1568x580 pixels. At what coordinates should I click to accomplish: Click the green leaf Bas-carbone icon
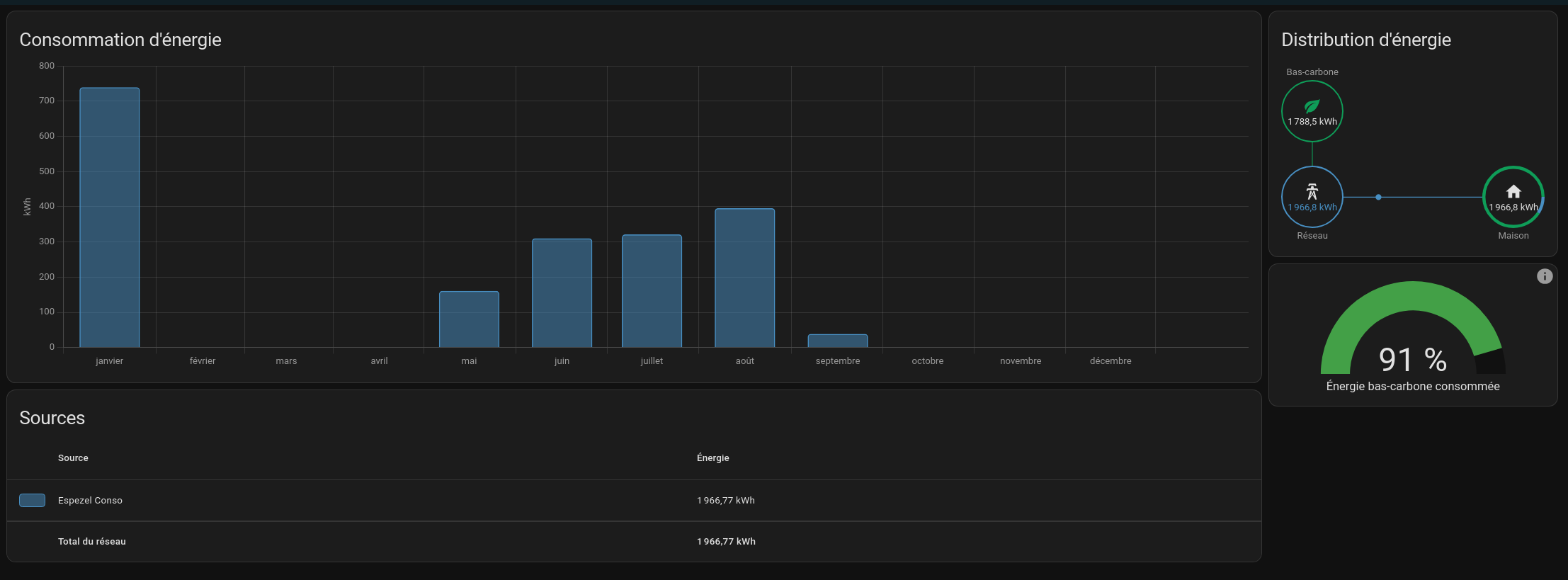pos(1312,106)
